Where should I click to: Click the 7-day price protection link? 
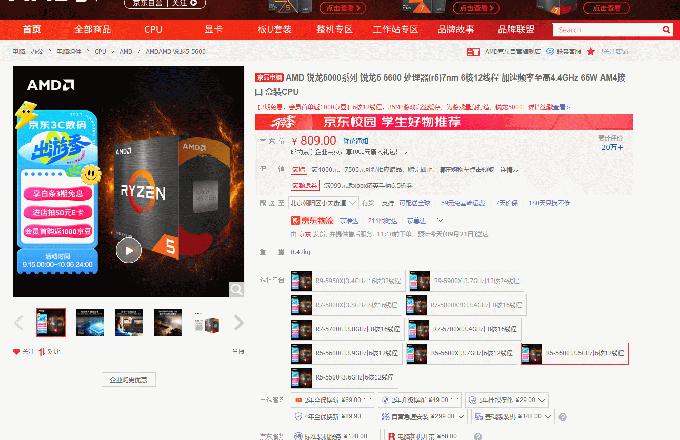(507, 202)
